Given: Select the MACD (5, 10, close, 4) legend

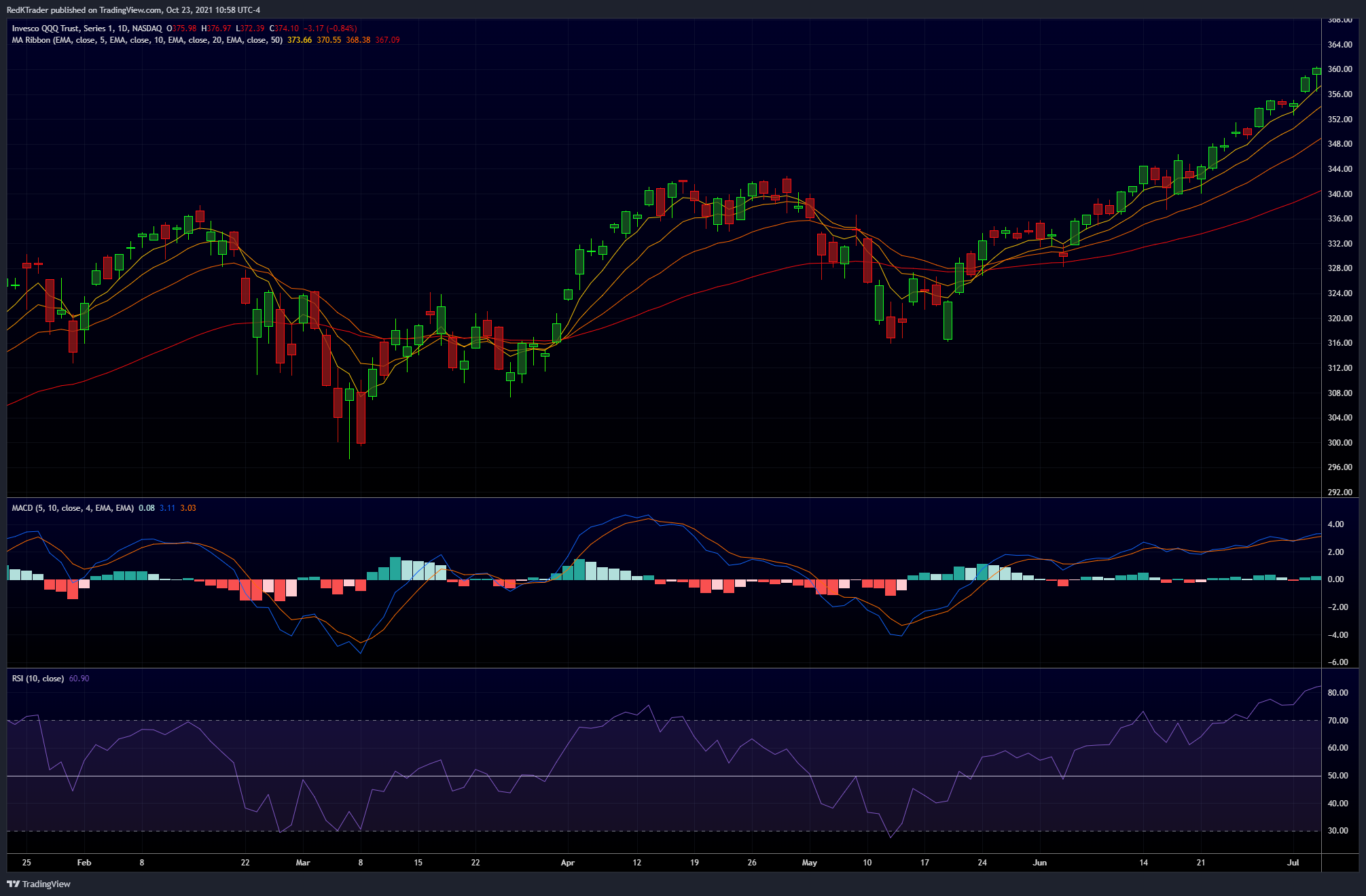Looking at the screenshot, I should [x=73, y=508].
